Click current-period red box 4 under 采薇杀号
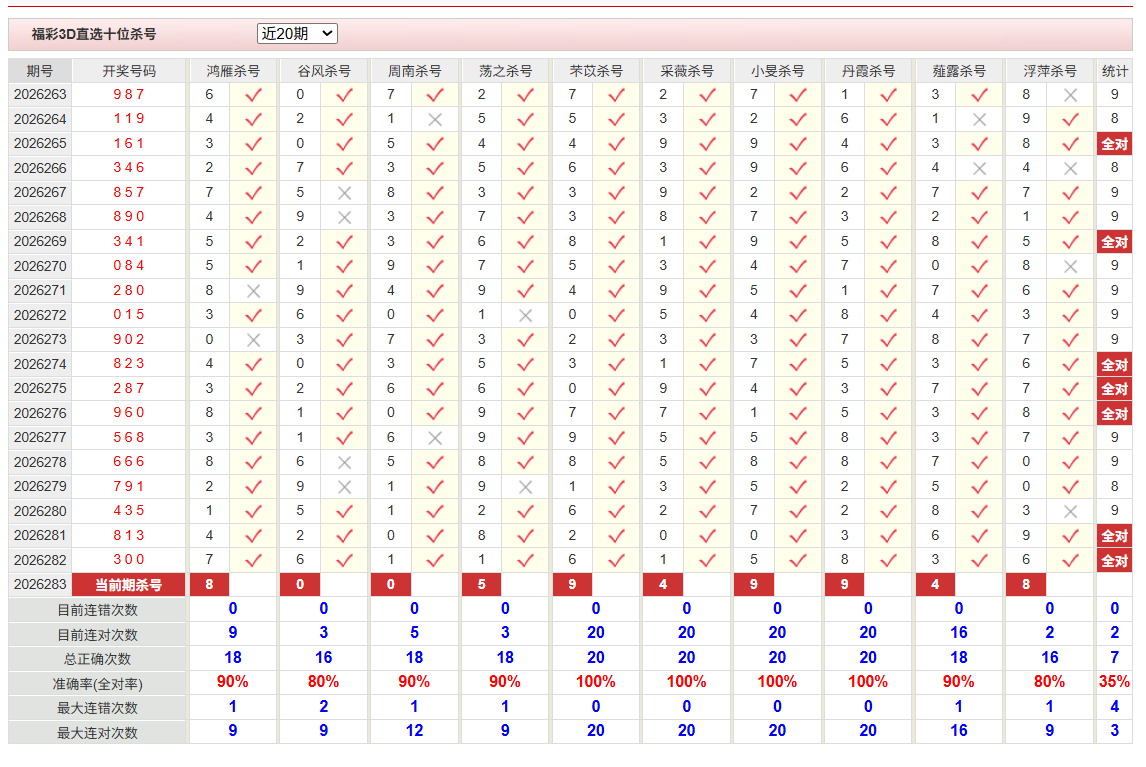This screenshot has height=767, width=1146. coord(663,585)
